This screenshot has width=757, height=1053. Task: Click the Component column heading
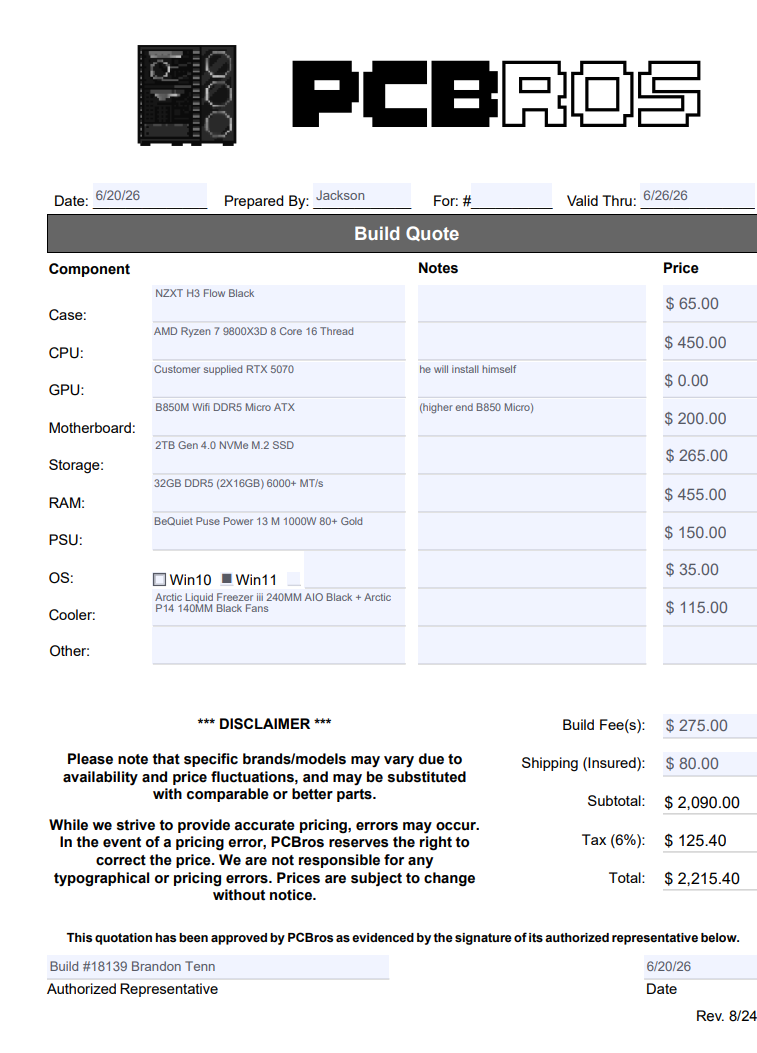click(89, 269)
